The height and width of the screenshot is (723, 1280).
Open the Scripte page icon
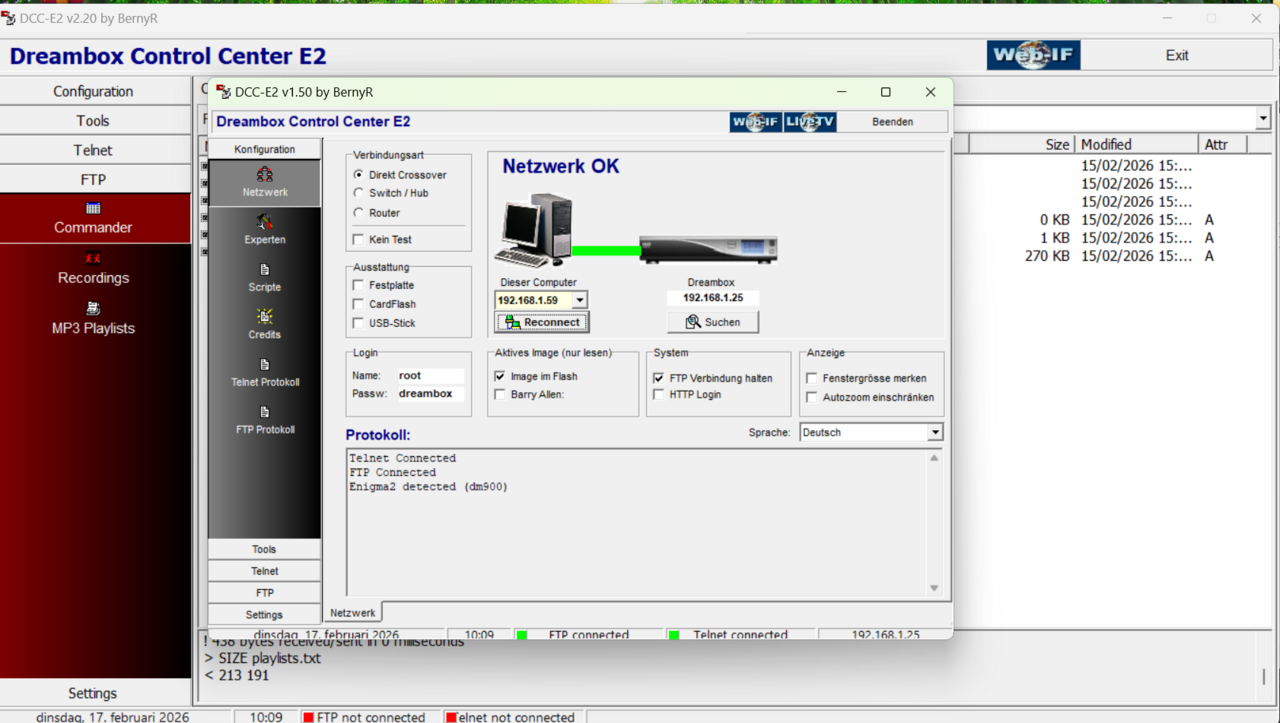point(264,276)
